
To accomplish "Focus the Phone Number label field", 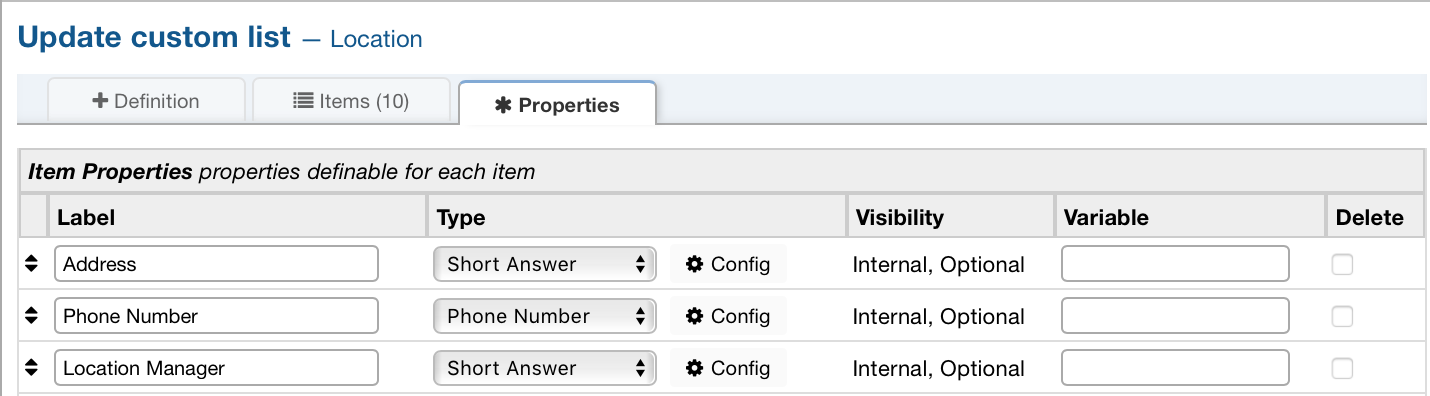I will click(216, 316).
